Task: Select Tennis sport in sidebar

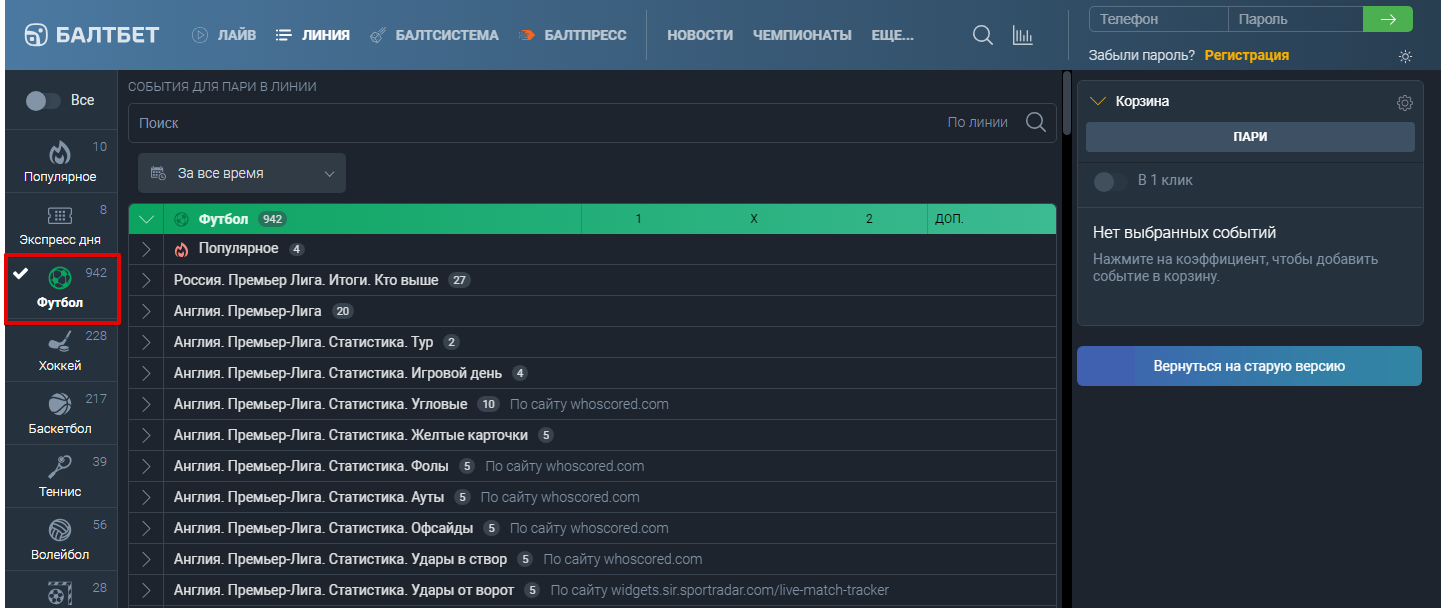Action: [x=60, y=476]
